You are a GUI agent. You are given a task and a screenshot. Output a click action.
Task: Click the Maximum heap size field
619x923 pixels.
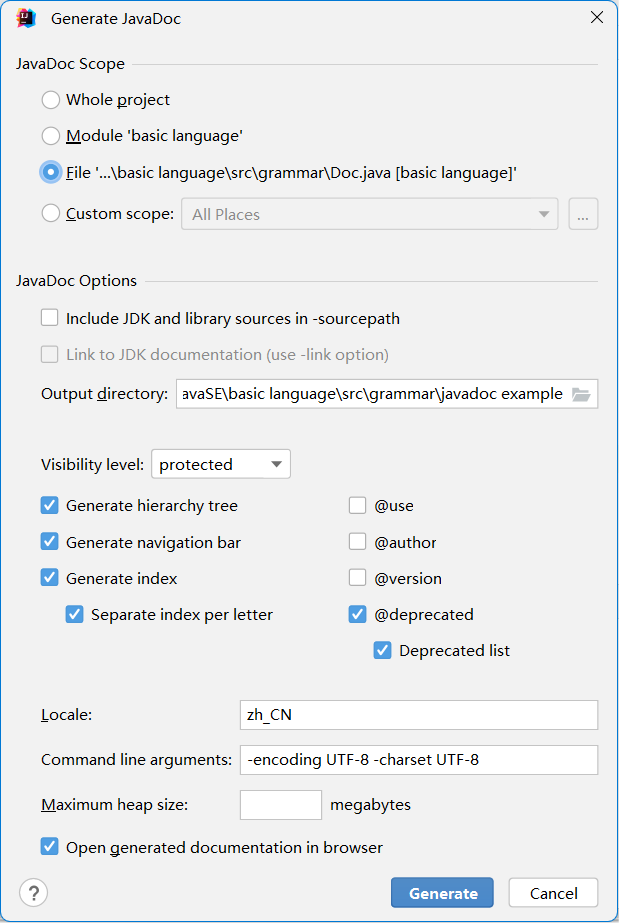coord(281,805)
